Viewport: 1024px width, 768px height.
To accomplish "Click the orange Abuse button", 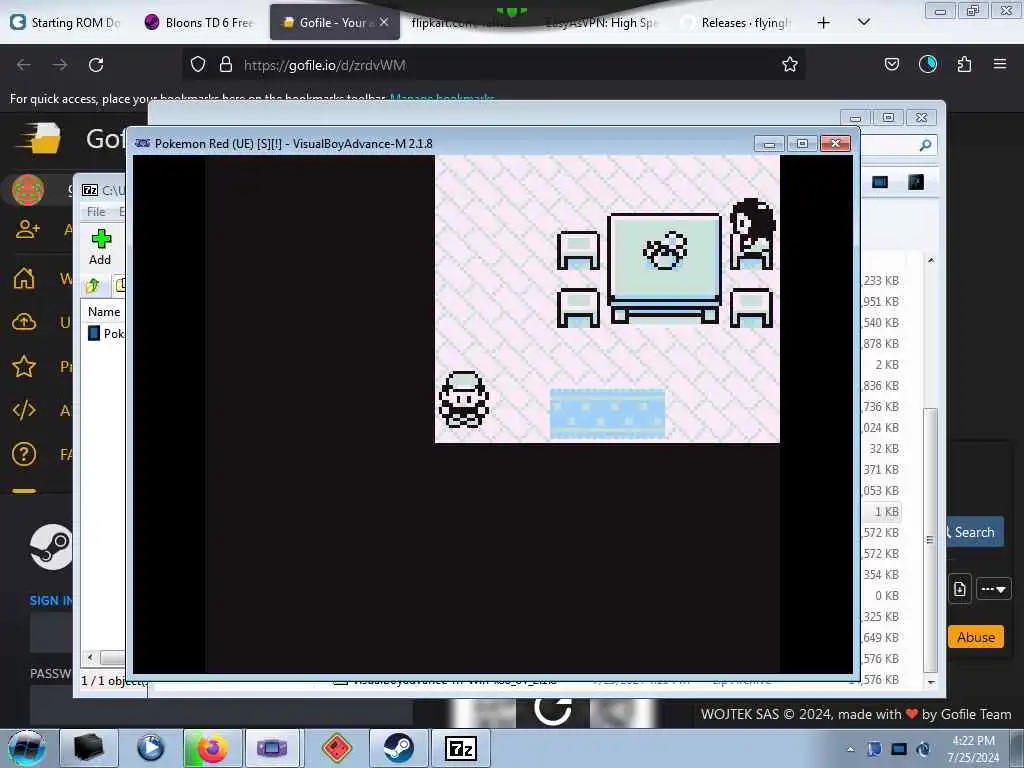I will [976, 637].
